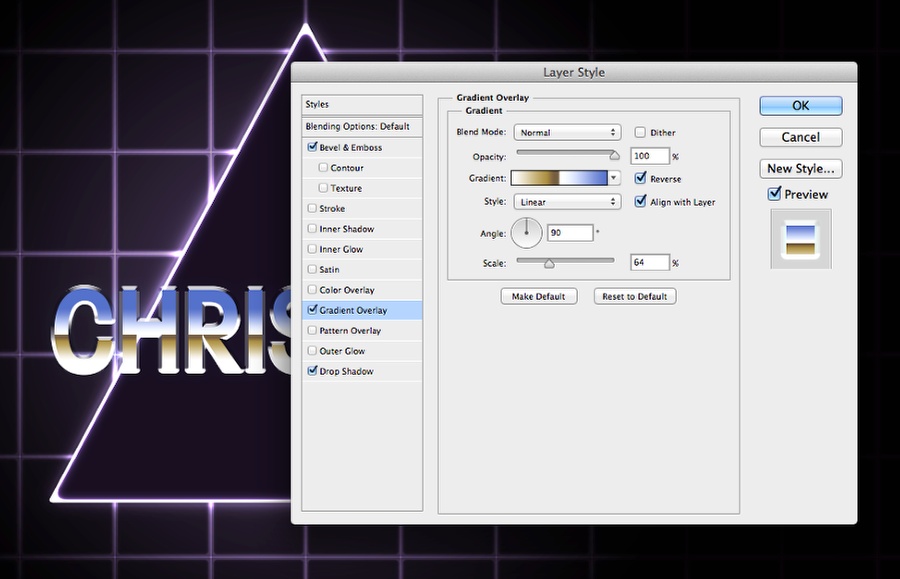Click the layer style preview thumbnail
Viewport: 900px width, 579px height.
pyautogui.click(x=801, y=239)
